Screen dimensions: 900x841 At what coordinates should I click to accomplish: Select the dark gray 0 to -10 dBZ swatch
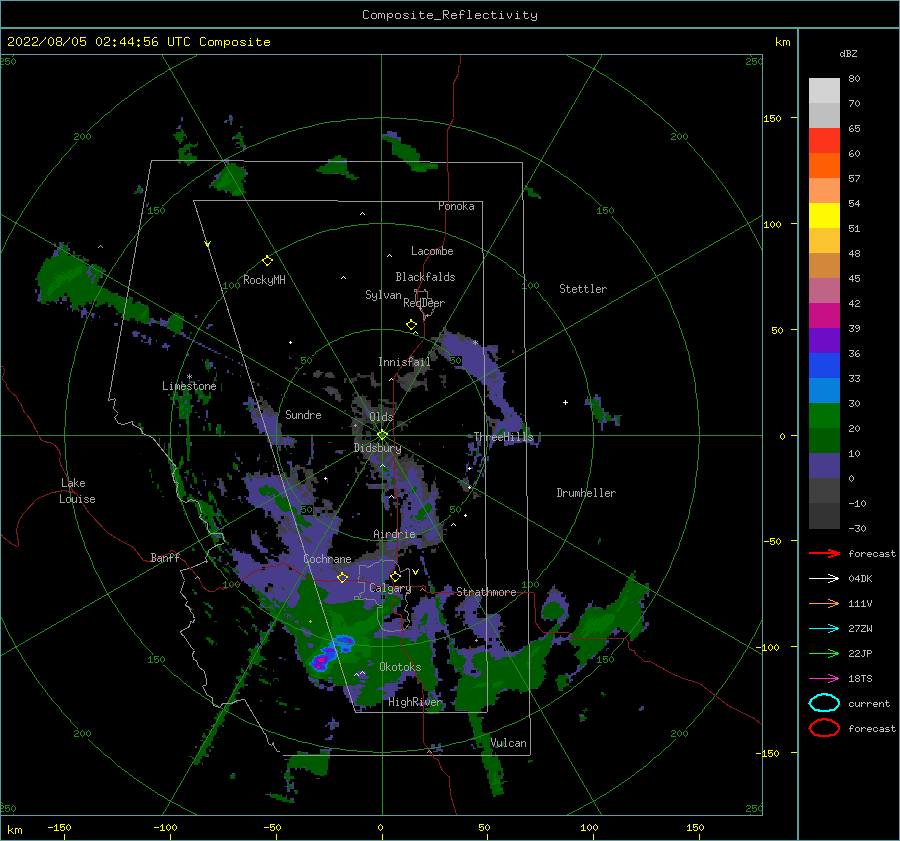(x=824, y=491)
